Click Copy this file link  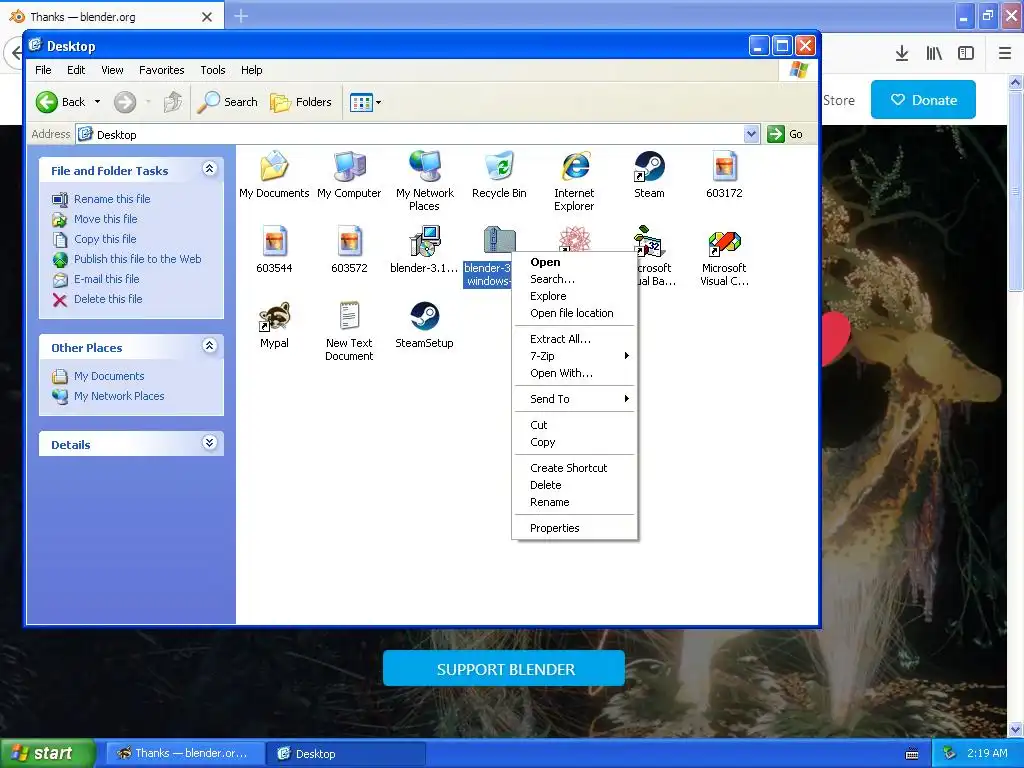104,239
